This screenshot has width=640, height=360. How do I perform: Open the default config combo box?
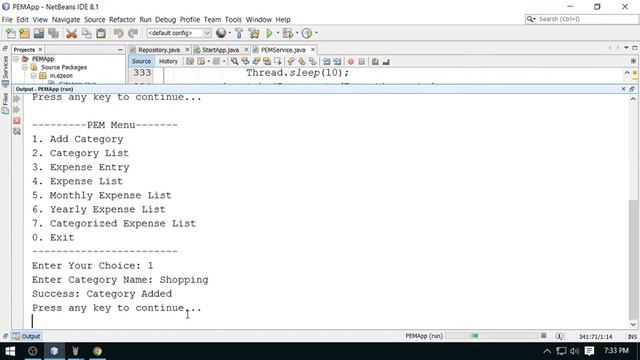tap(179, 33)
